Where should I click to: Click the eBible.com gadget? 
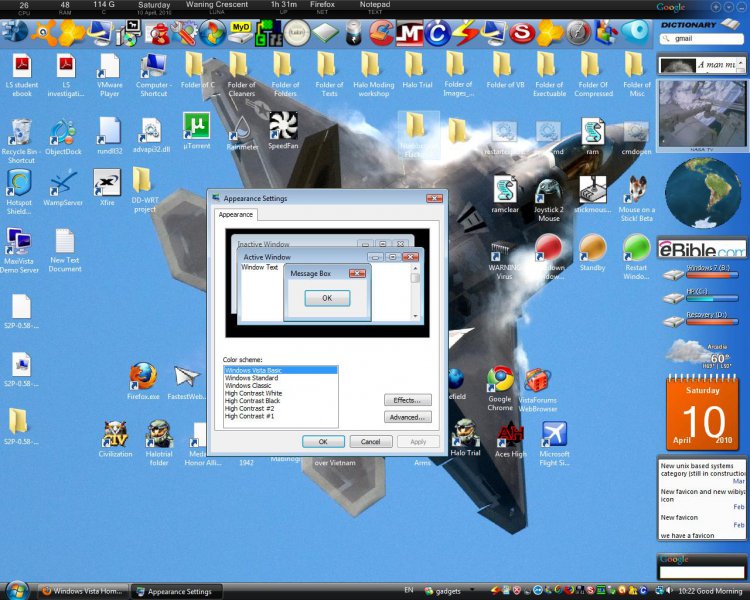pyautogui.click(x=702, y=248)
